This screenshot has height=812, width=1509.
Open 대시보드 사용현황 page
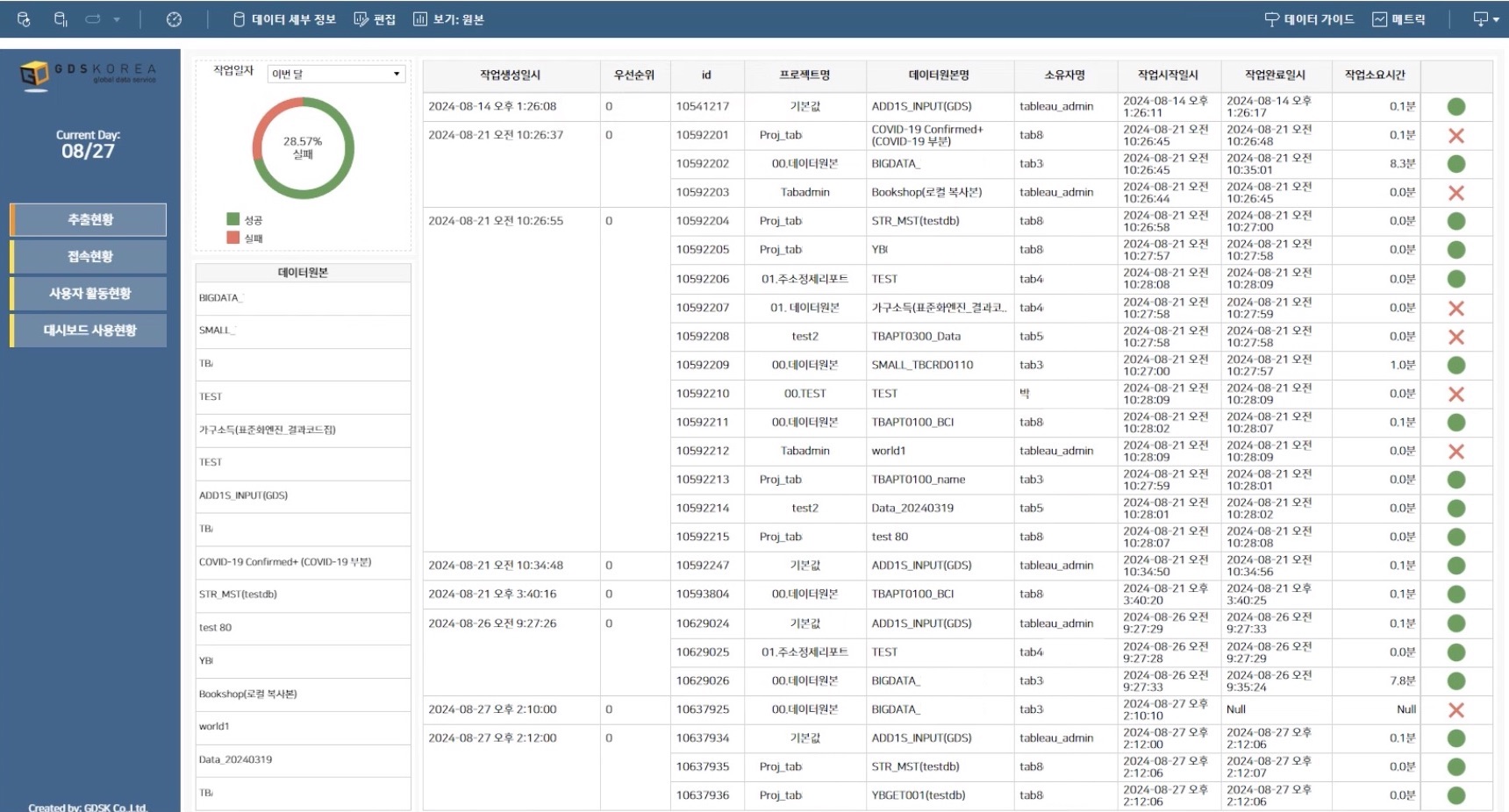pos(89,330)
